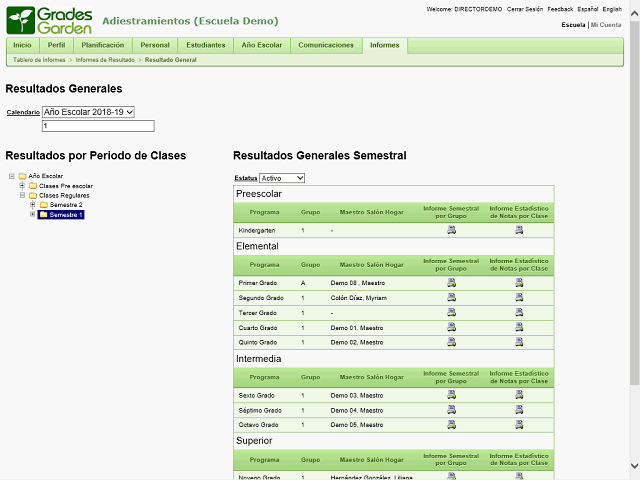Open Segundo Grado semester group report icon

pos(451,298)
